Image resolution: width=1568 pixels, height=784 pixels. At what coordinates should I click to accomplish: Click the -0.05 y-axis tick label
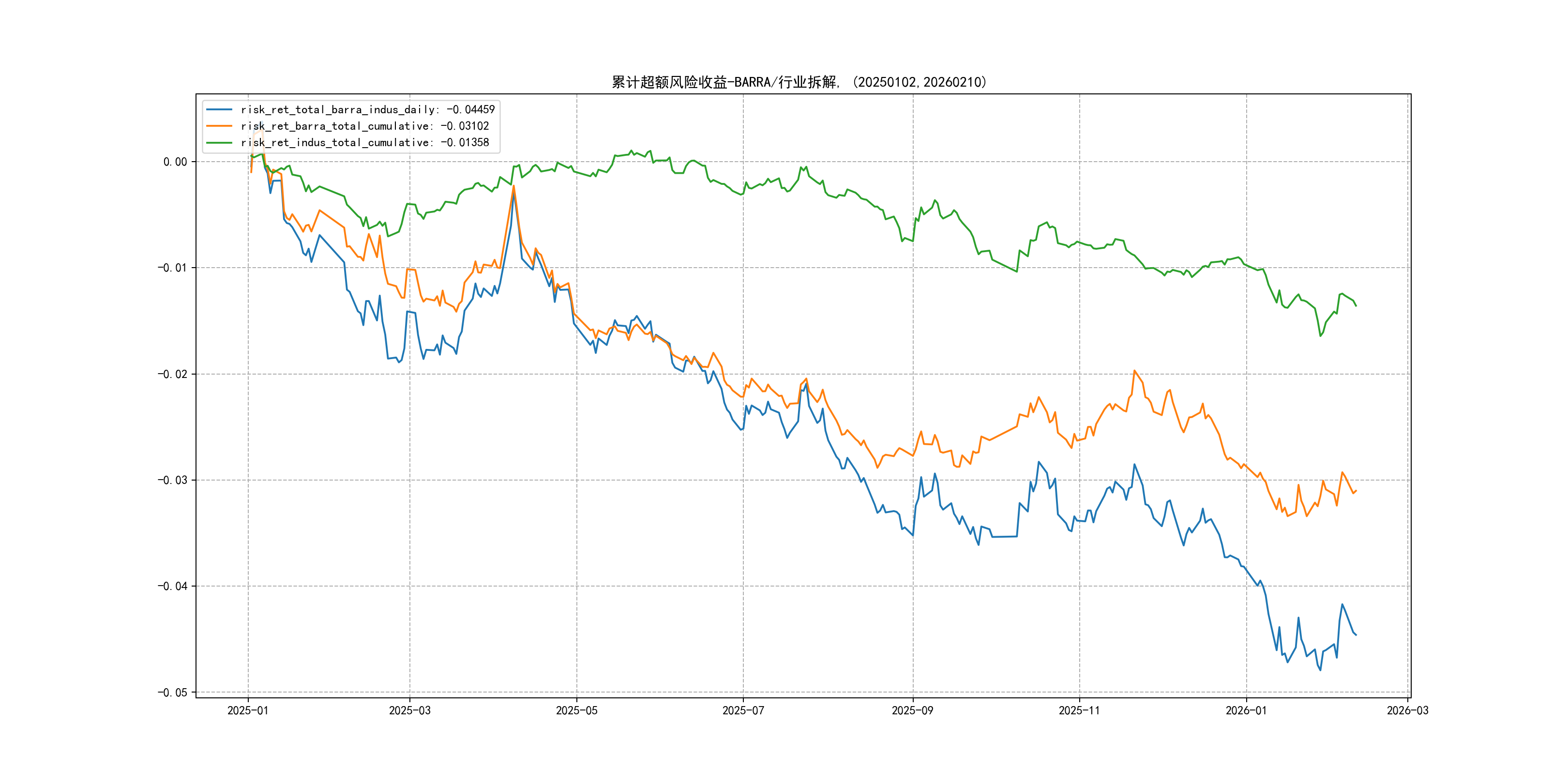(x=172, y=692)
